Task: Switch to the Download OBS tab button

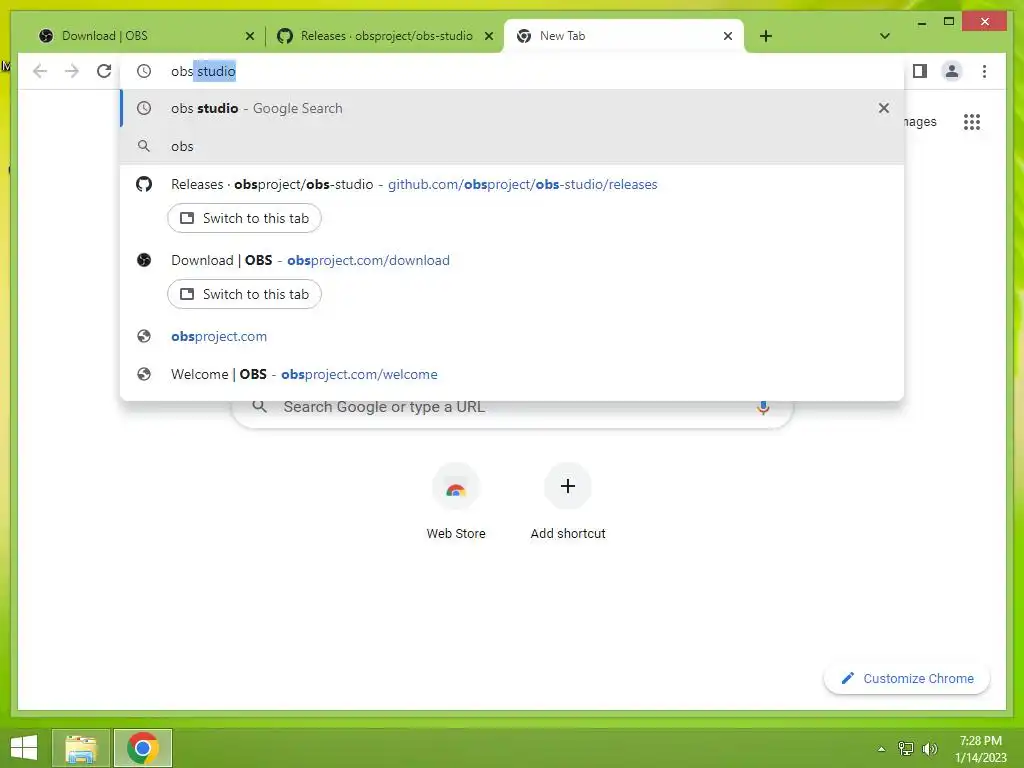Action: point(244,294)
